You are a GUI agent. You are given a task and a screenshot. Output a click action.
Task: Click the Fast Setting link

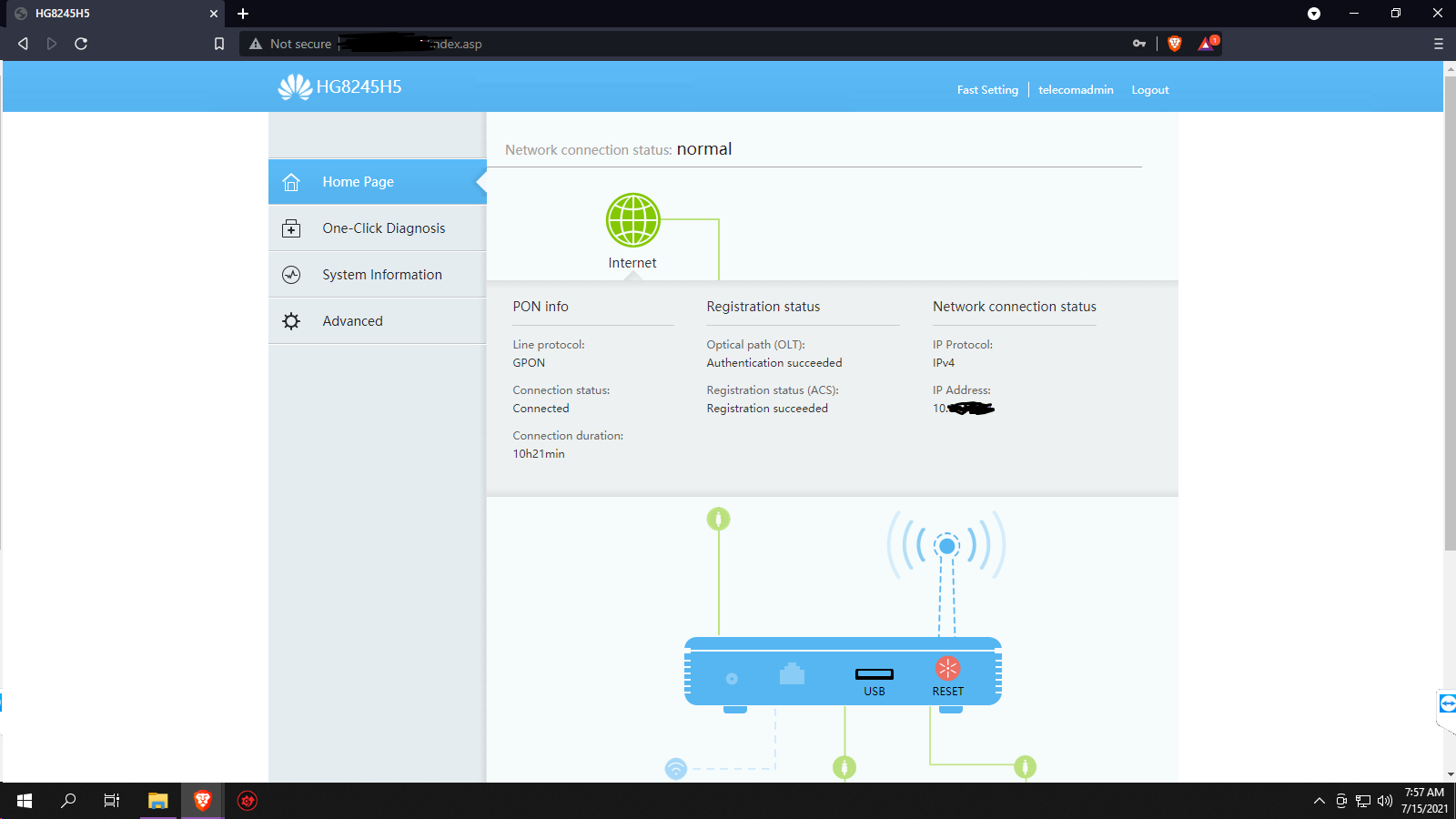[x=987, y=90]
